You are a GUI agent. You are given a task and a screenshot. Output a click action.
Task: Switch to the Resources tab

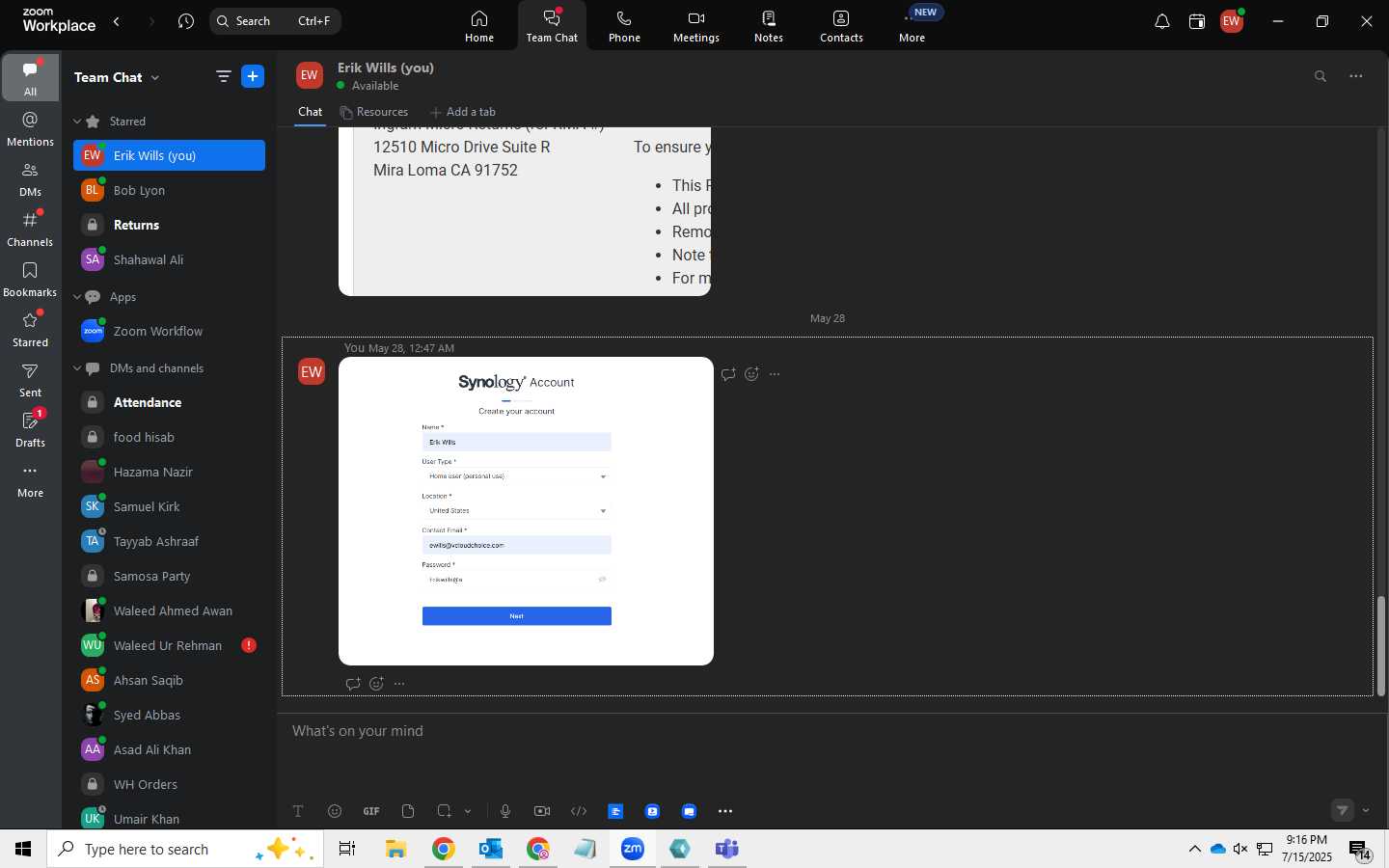tap(373, 112)
